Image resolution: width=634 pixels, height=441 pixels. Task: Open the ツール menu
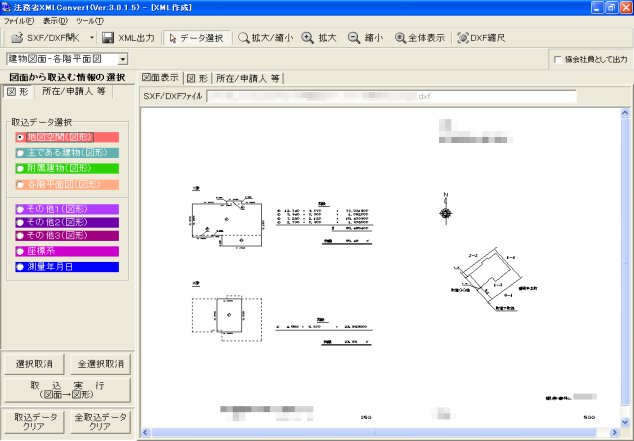(90, 21)
